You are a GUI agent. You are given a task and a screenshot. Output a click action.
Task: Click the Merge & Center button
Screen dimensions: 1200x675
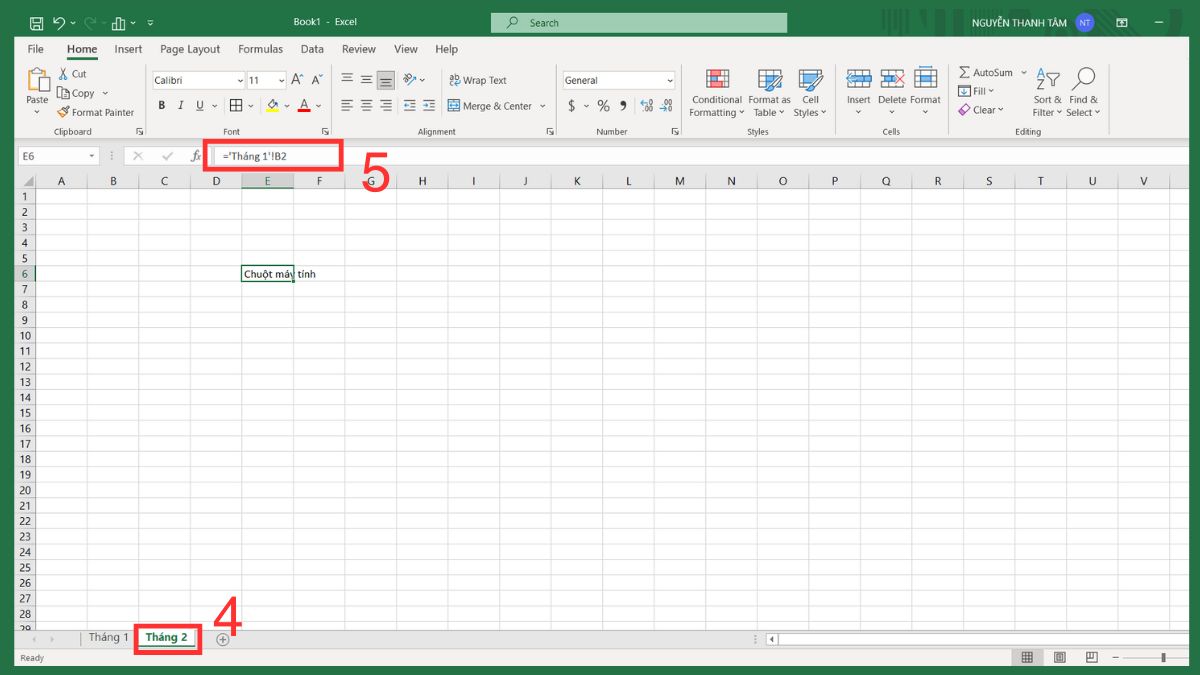[x=496, y=106]
